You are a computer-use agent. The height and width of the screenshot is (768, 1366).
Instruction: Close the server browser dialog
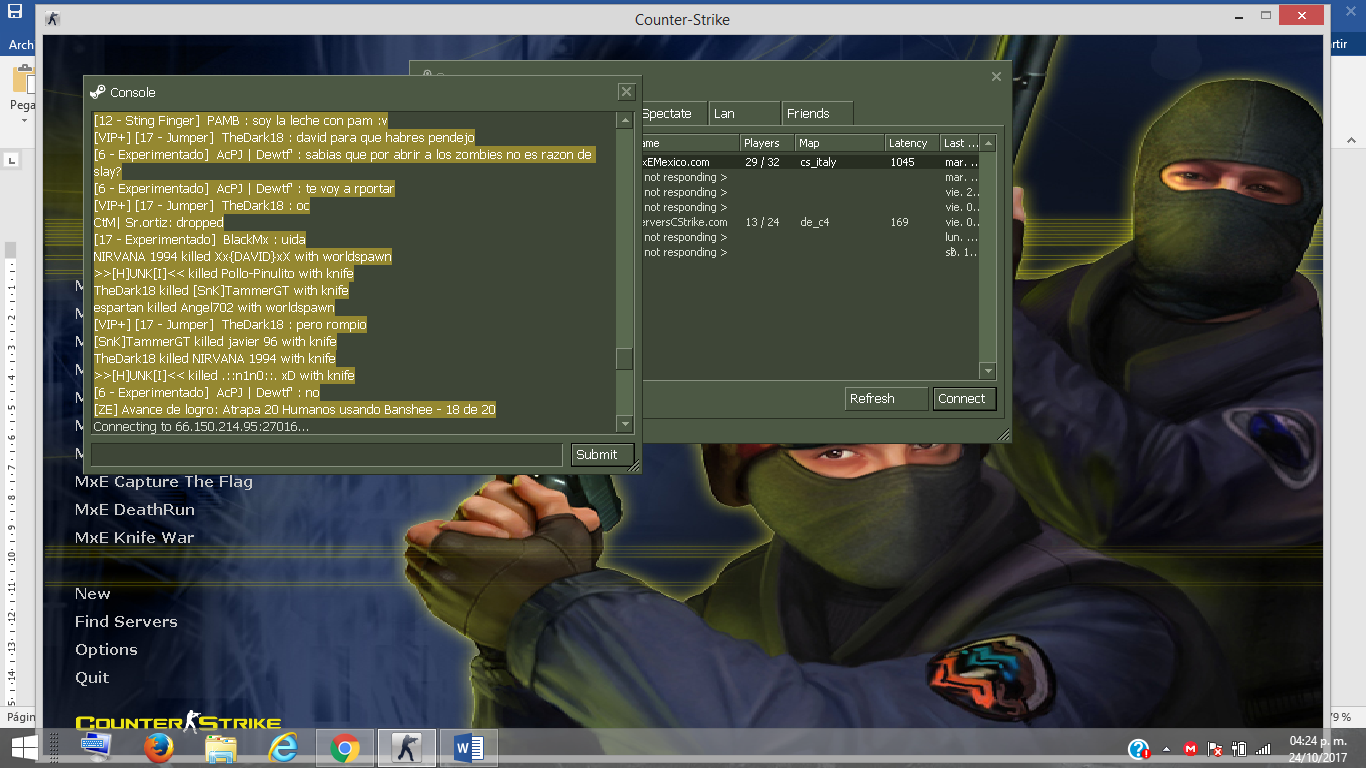tap(996, 77)
